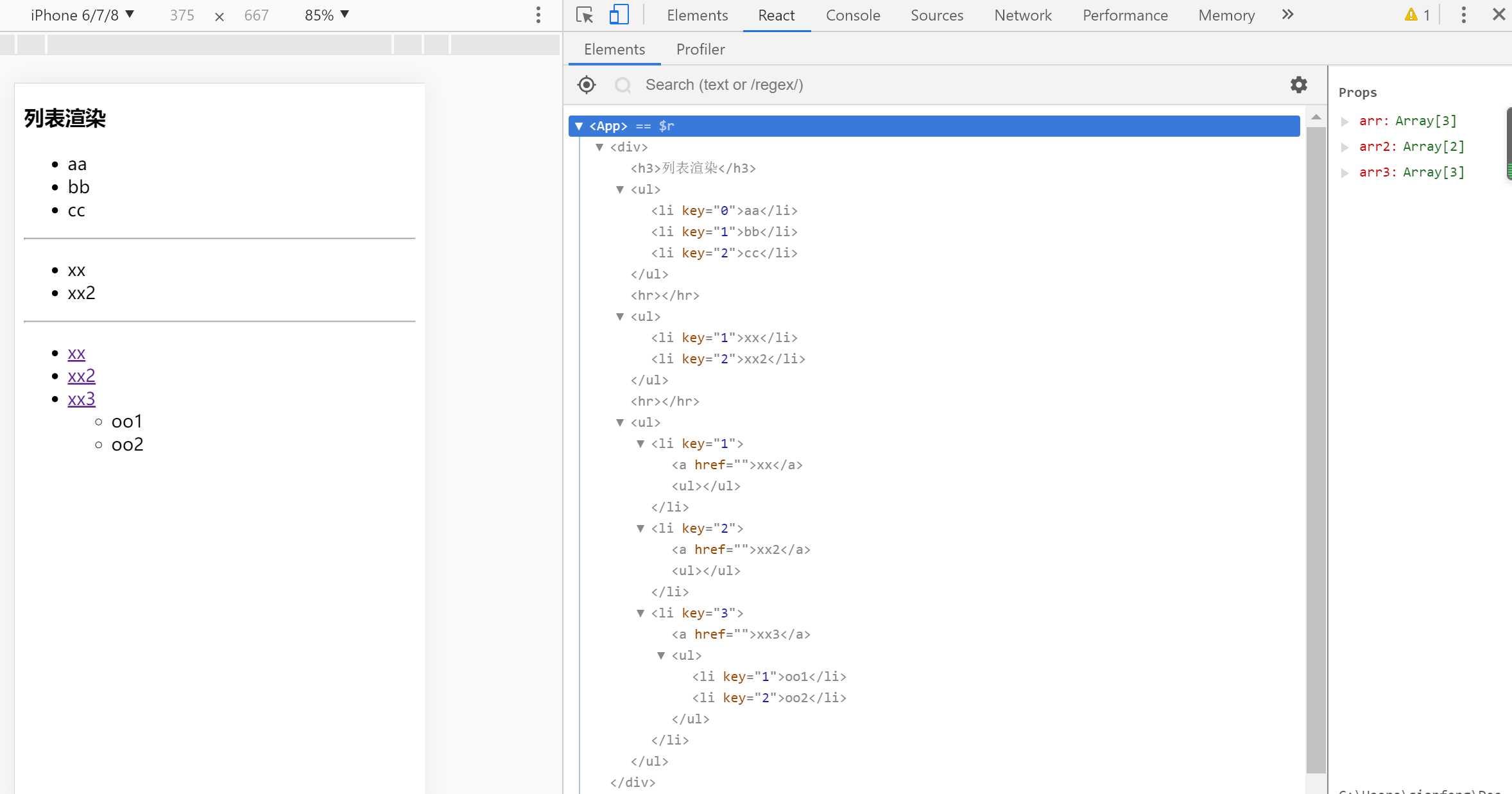Select the React Elements sub-tab
The height and width of the screenshot is (794, 1512).
click(x=614, y=49)
